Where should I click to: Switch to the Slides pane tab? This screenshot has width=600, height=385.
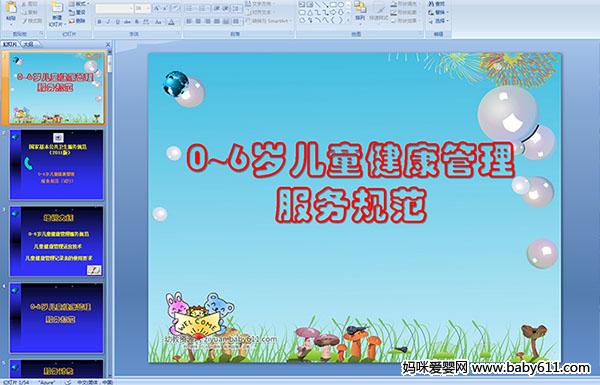click(x=10, y=44)
